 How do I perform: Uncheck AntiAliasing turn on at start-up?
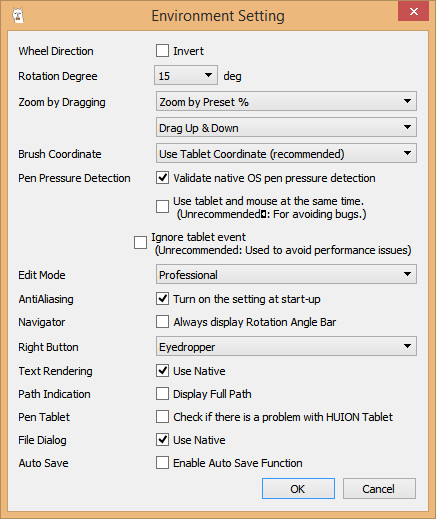162,299
